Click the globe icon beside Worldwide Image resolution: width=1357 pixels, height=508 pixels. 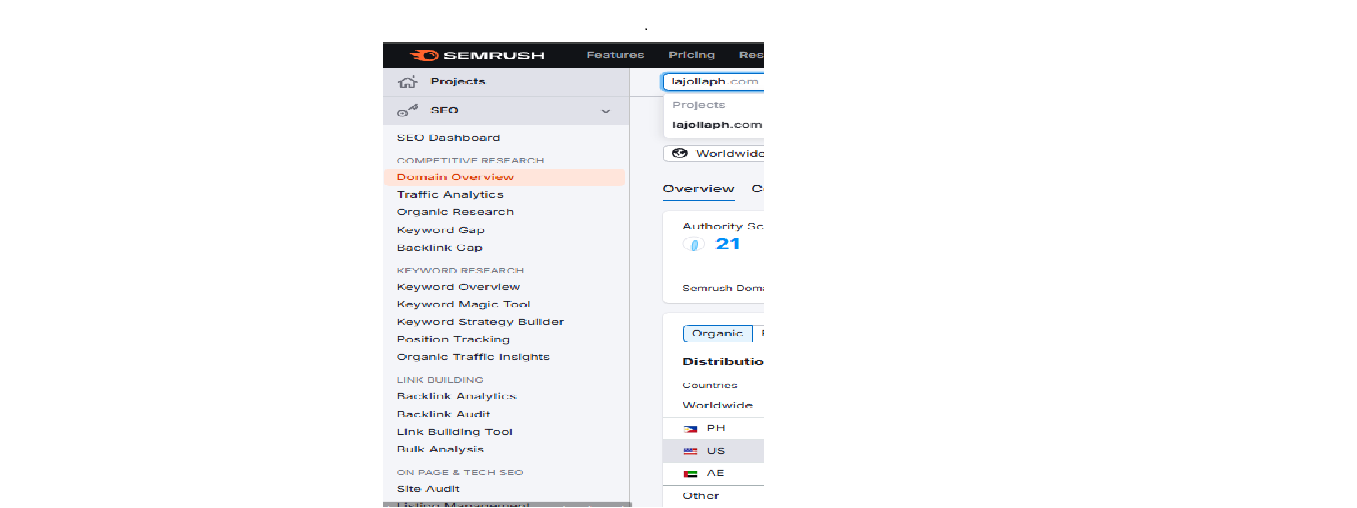click(681, 153)
